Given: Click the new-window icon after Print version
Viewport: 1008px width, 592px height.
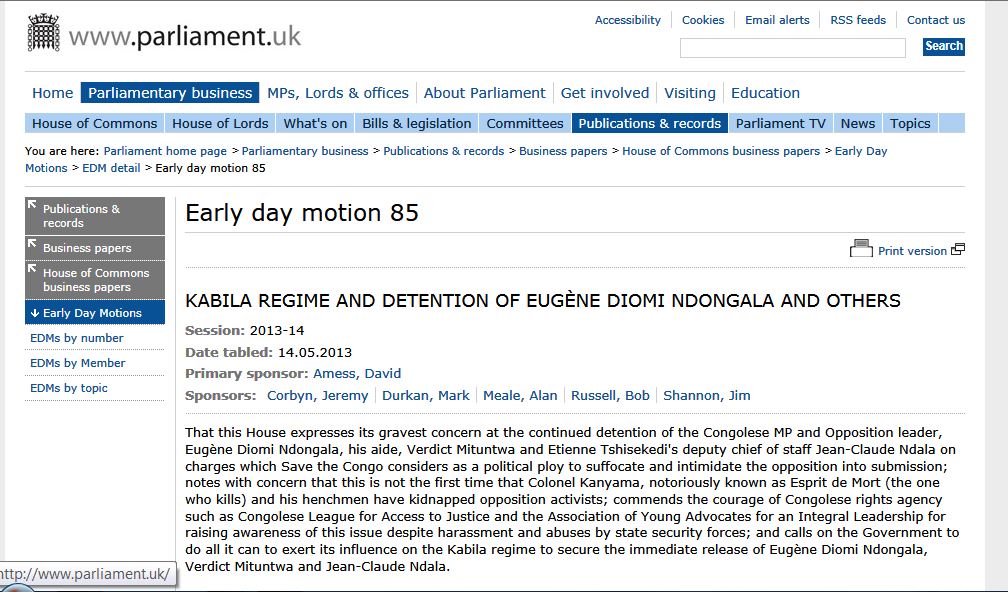Looking at the screenshot, I should point(958,248).
